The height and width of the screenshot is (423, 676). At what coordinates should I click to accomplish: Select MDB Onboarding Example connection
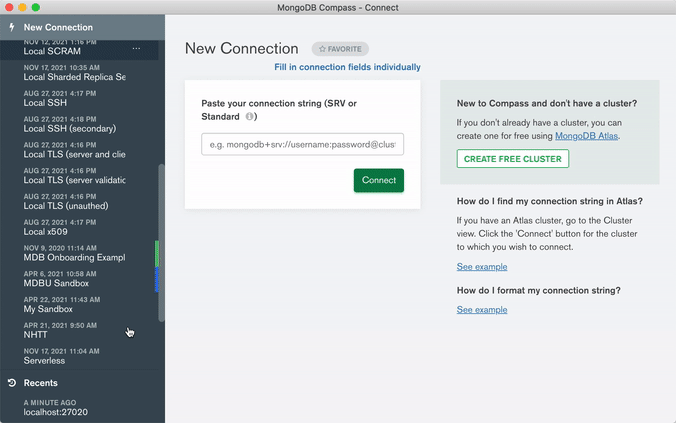pyautogui.click(x=79, y=254)
